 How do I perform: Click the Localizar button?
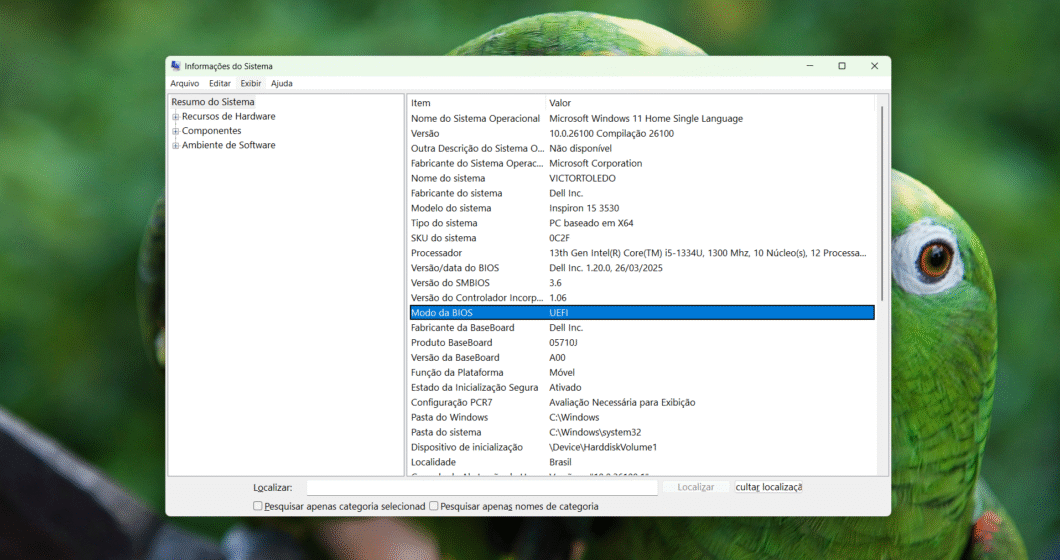tap(696, 487)
